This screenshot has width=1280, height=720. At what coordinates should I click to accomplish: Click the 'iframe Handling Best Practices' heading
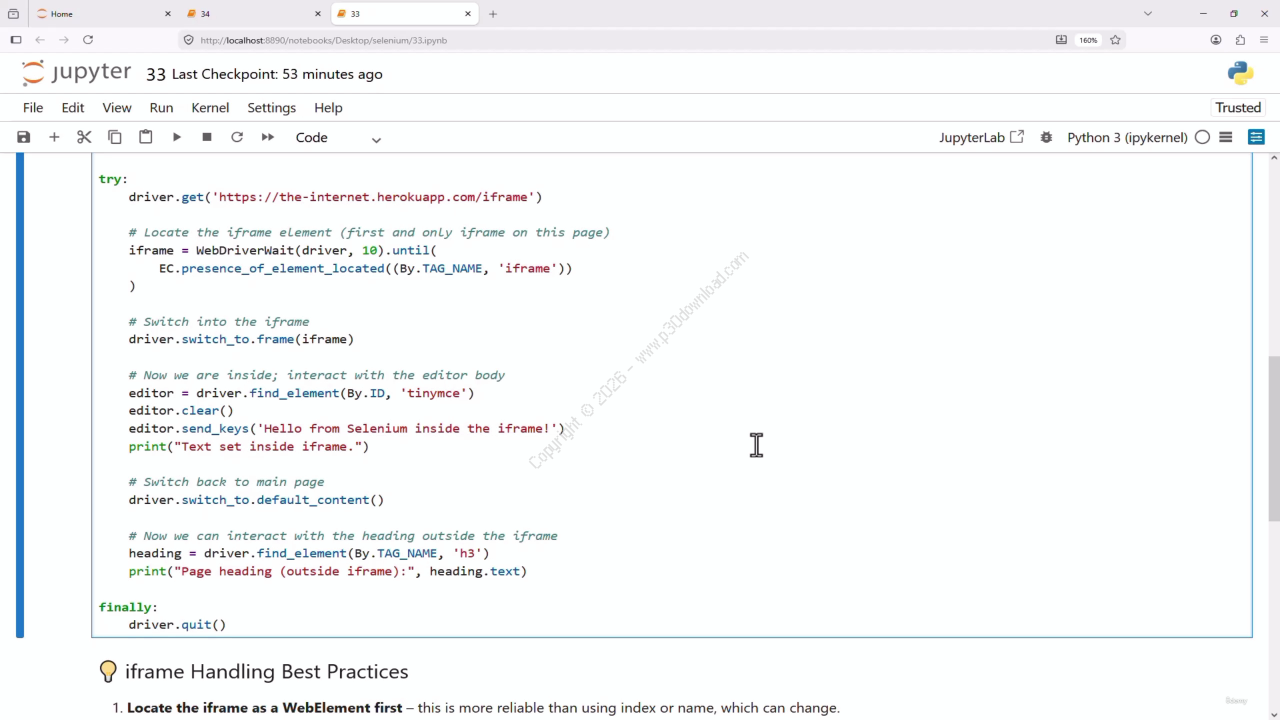(x=266, y=672)
